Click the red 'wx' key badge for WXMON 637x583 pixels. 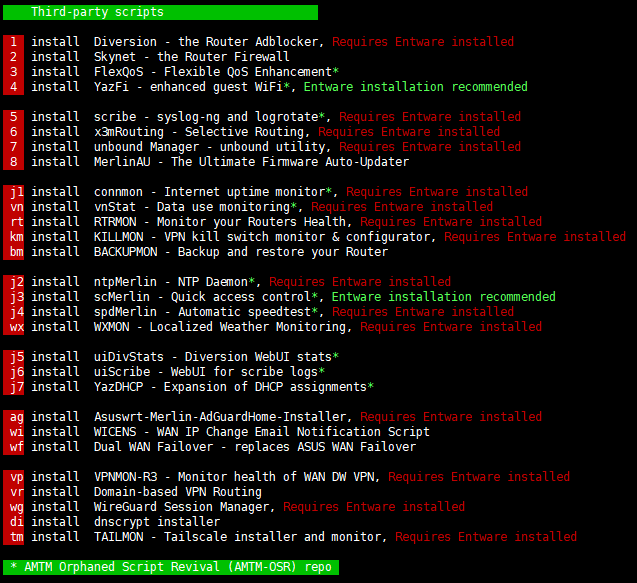point(16,327)
